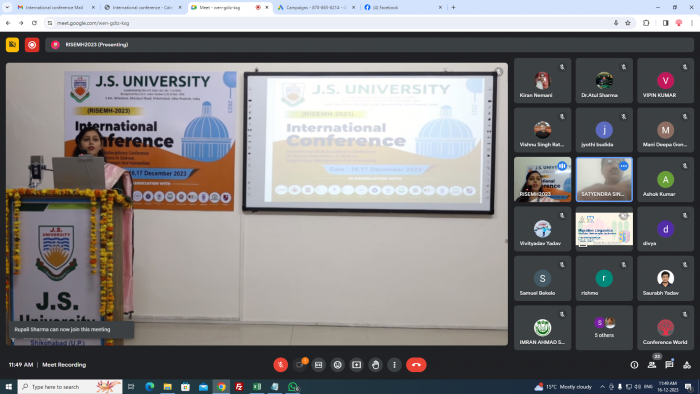Open the more options three-dot menu
This screenshot has height=394, width=700.
pos(394,365)
